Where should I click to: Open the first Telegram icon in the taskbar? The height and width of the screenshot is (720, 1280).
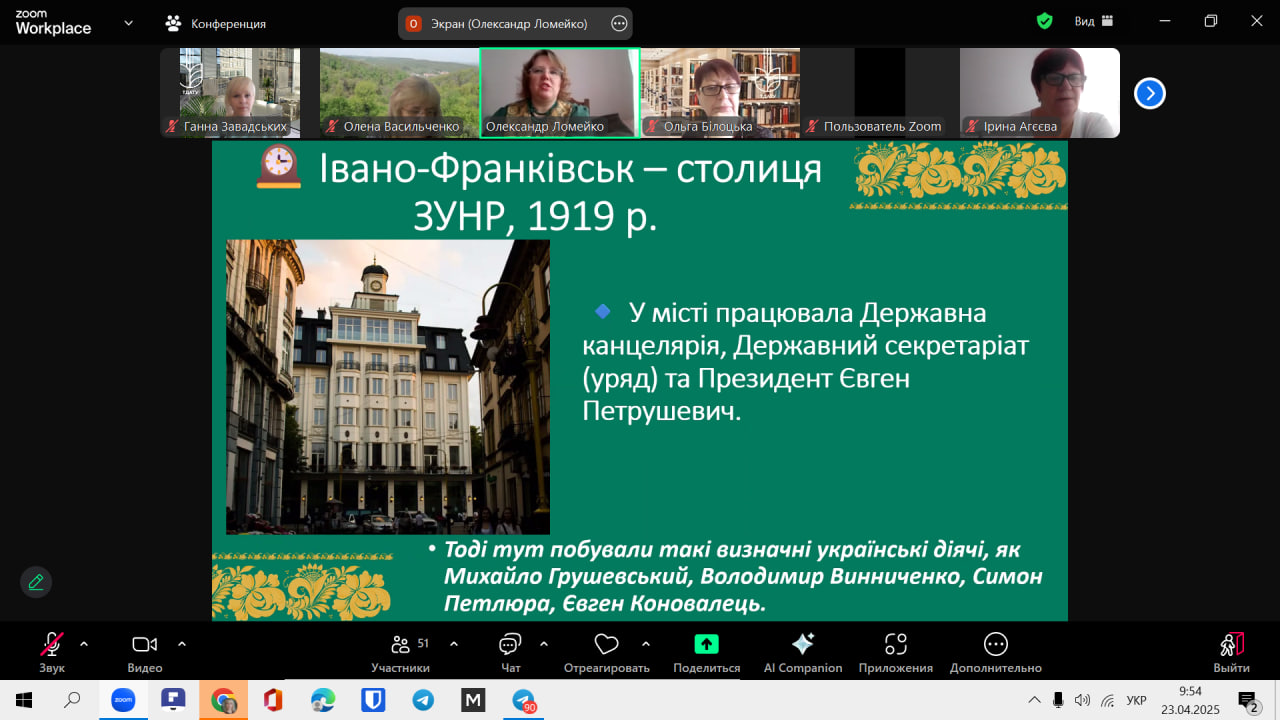pos(423,700)
